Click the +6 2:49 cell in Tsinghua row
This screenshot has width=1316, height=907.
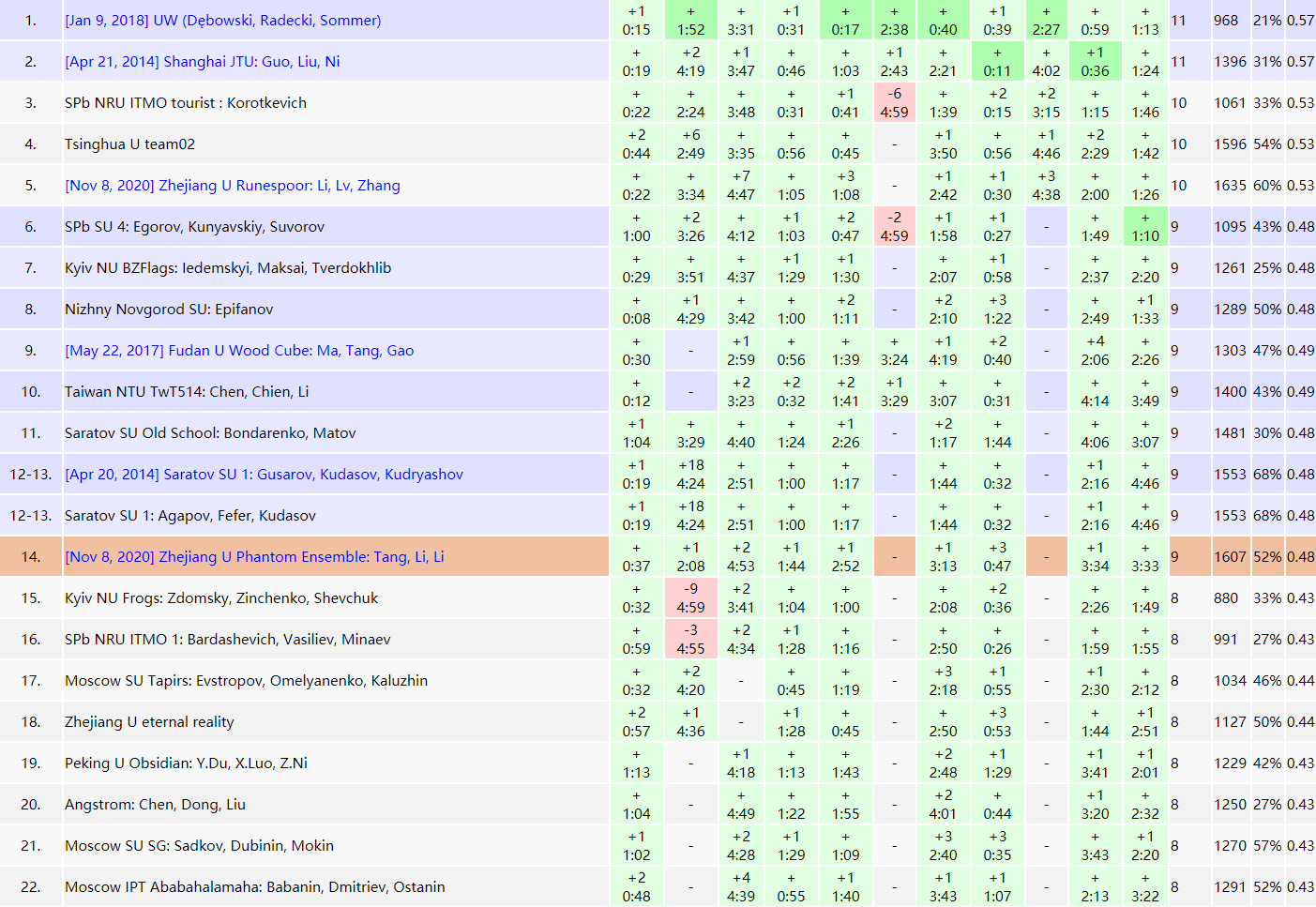690,144
